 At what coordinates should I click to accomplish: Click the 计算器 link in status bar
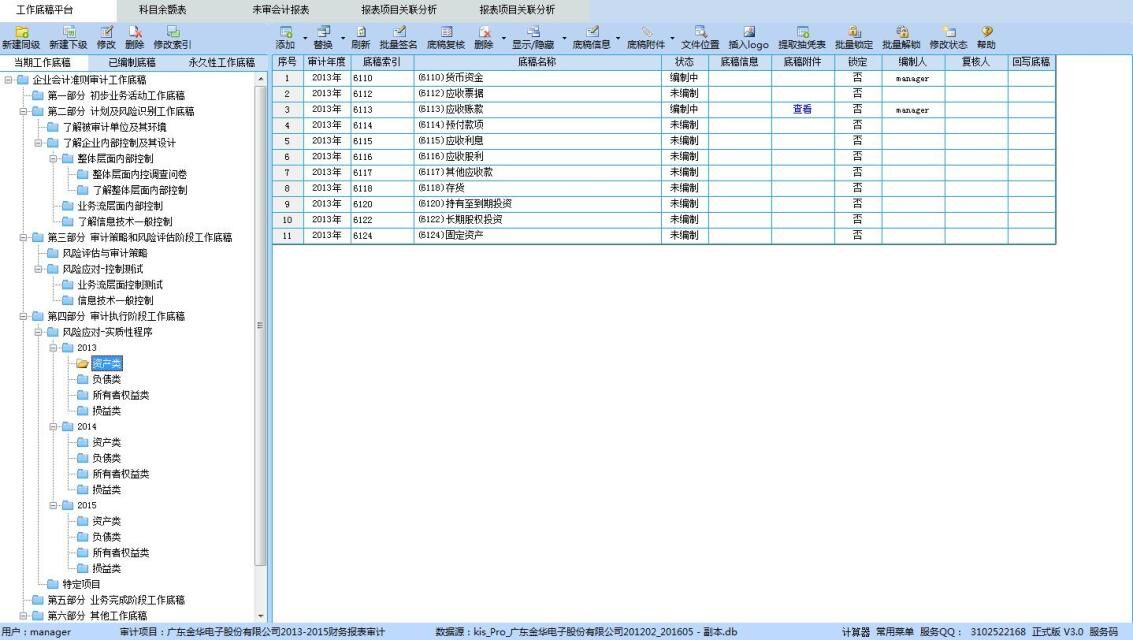855,632
